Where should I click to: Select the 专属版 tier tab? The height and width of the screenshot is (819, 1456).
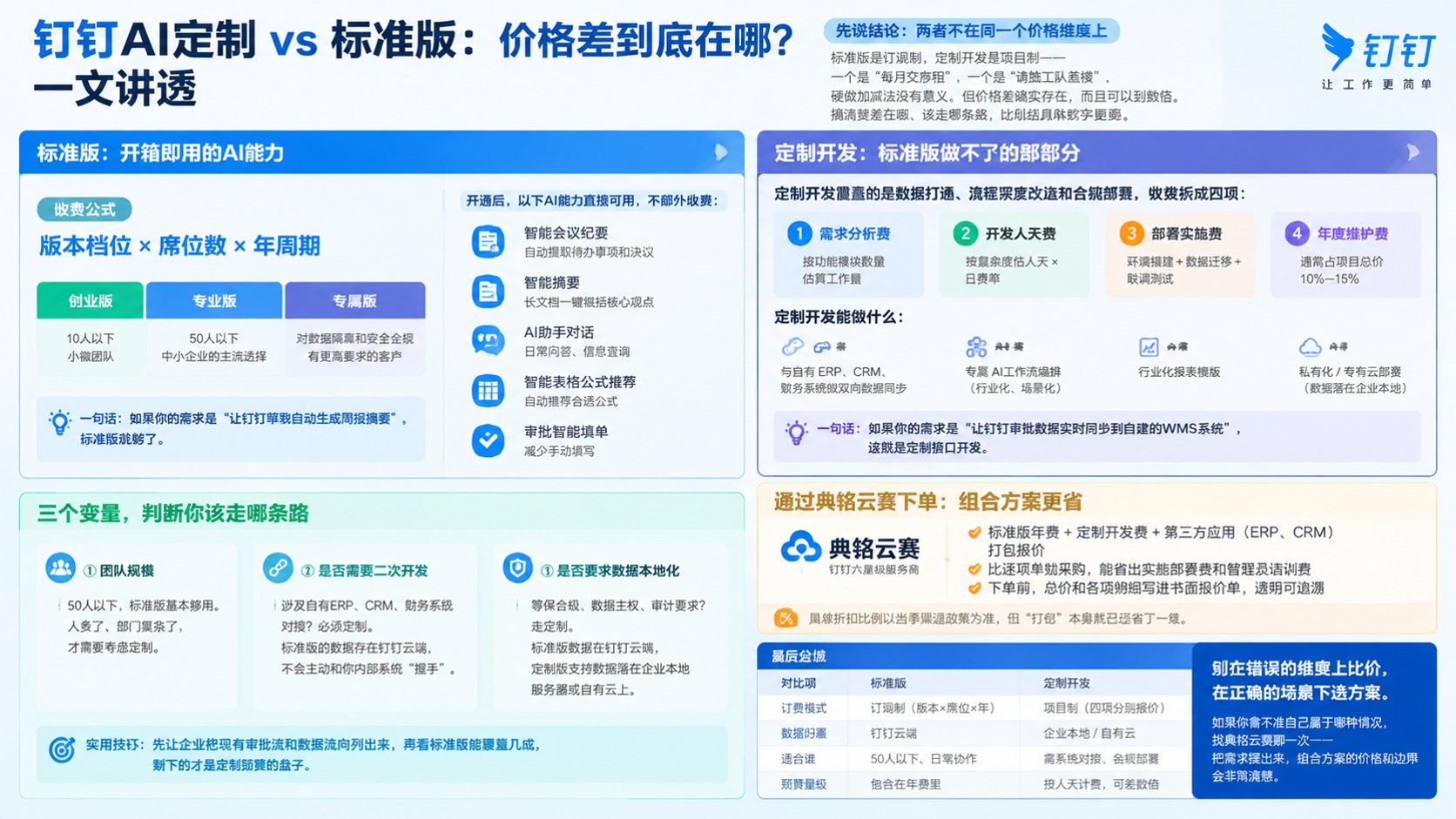point(354,300)
